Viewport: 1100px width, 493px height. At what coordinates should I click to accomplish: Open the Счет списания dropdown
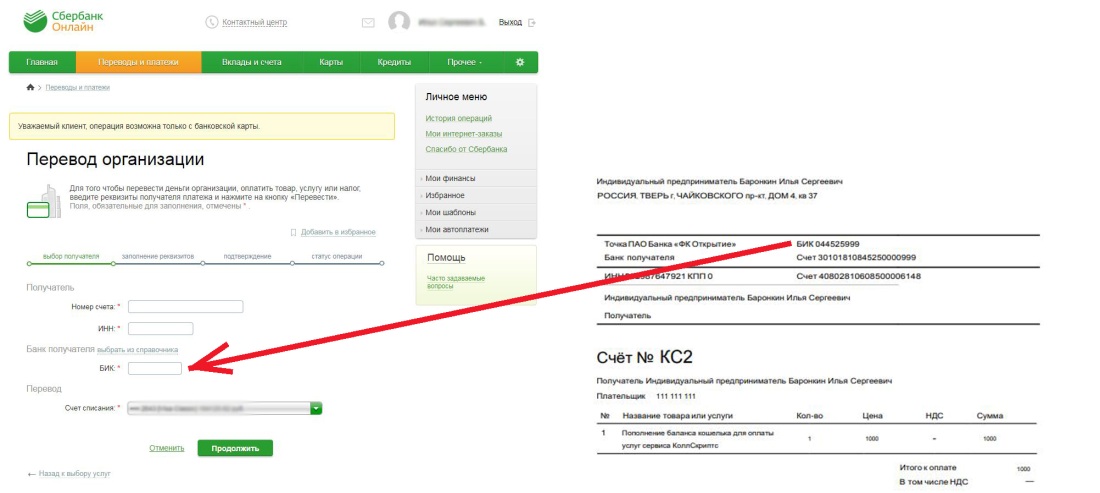pyautogui.click(x=316, y=408)
